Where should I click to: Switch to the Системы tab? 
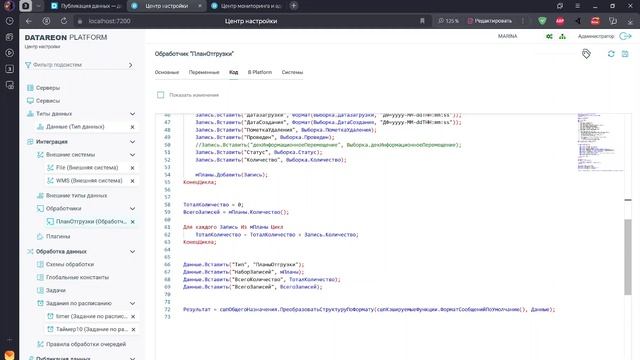coord(292,72)
